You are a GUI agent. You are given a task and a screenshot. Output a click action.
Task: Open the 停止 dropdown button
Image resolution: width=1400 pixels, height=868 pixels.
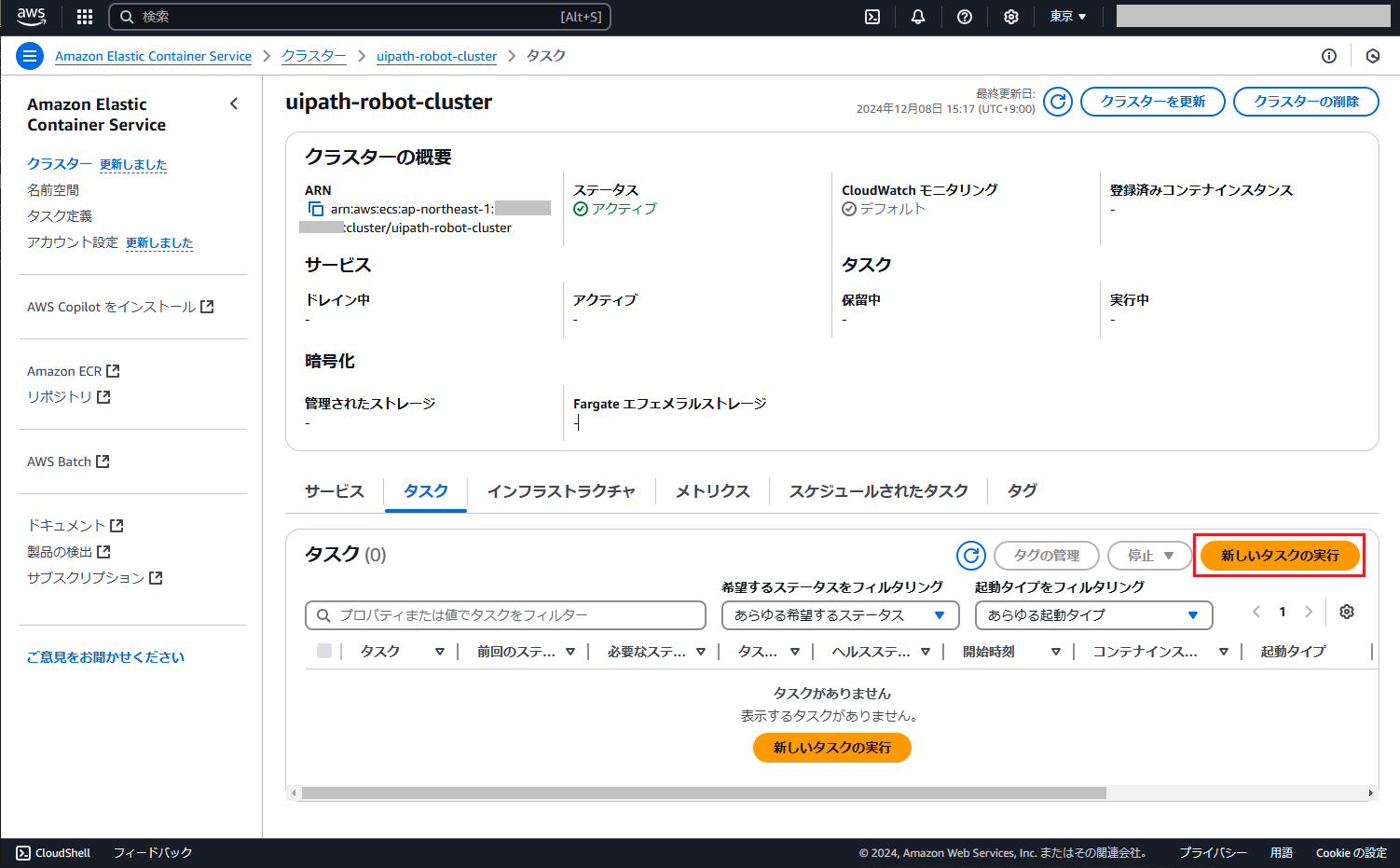click(1150, 556)
